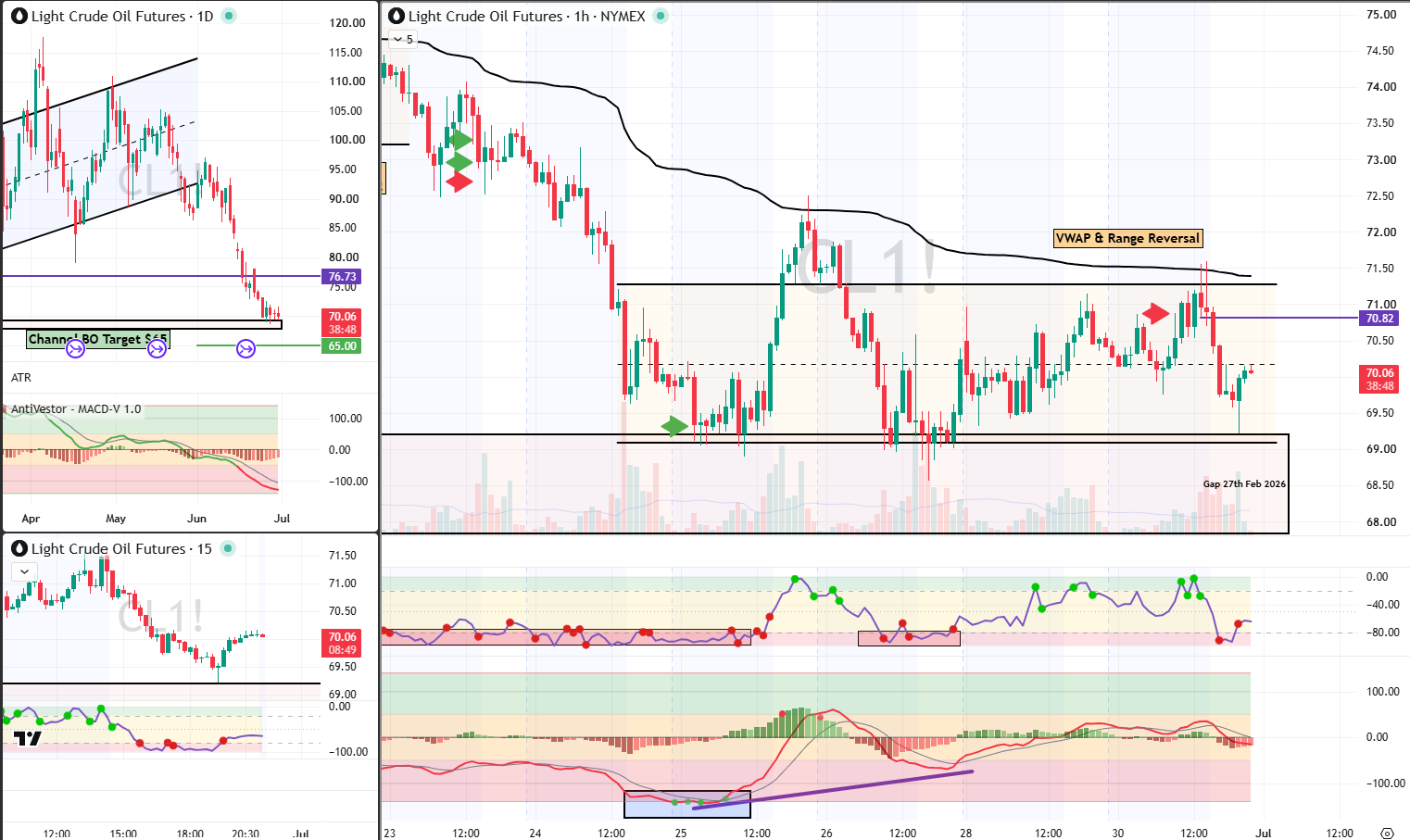
Task: Click the 'Jul' date on 1h time axis
Action: pyautogui.click(x=1263, y=833)
